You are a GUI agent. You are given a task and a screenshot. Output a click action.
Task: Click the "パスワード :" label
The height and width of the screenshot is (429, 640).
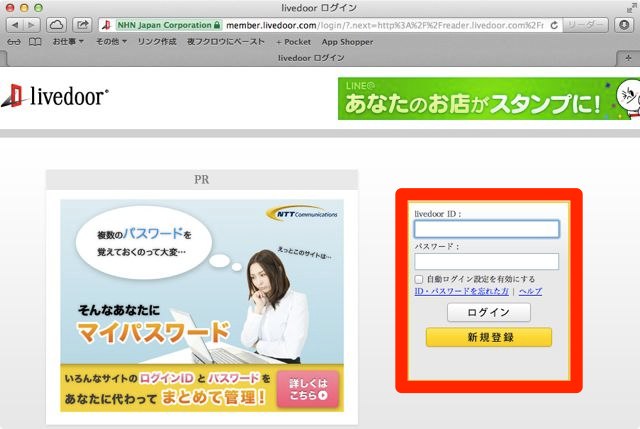[437, 247]
